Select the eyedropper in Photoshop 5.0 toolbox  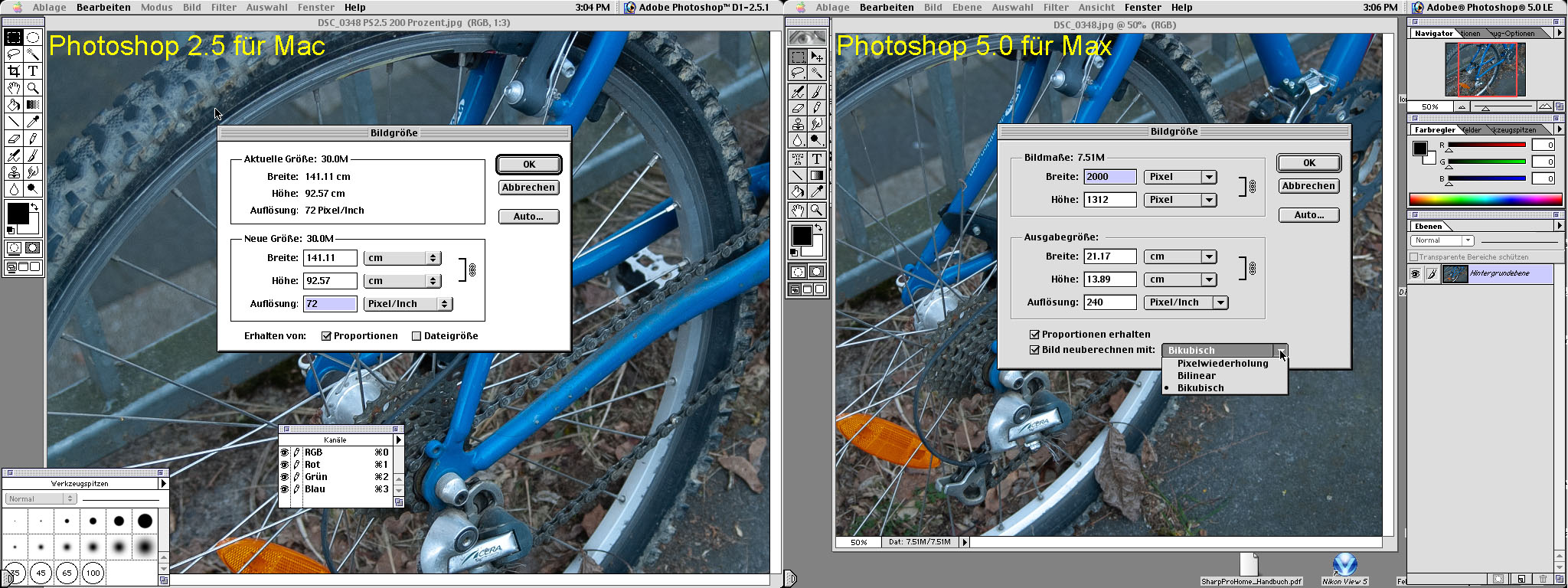point(817,191)
